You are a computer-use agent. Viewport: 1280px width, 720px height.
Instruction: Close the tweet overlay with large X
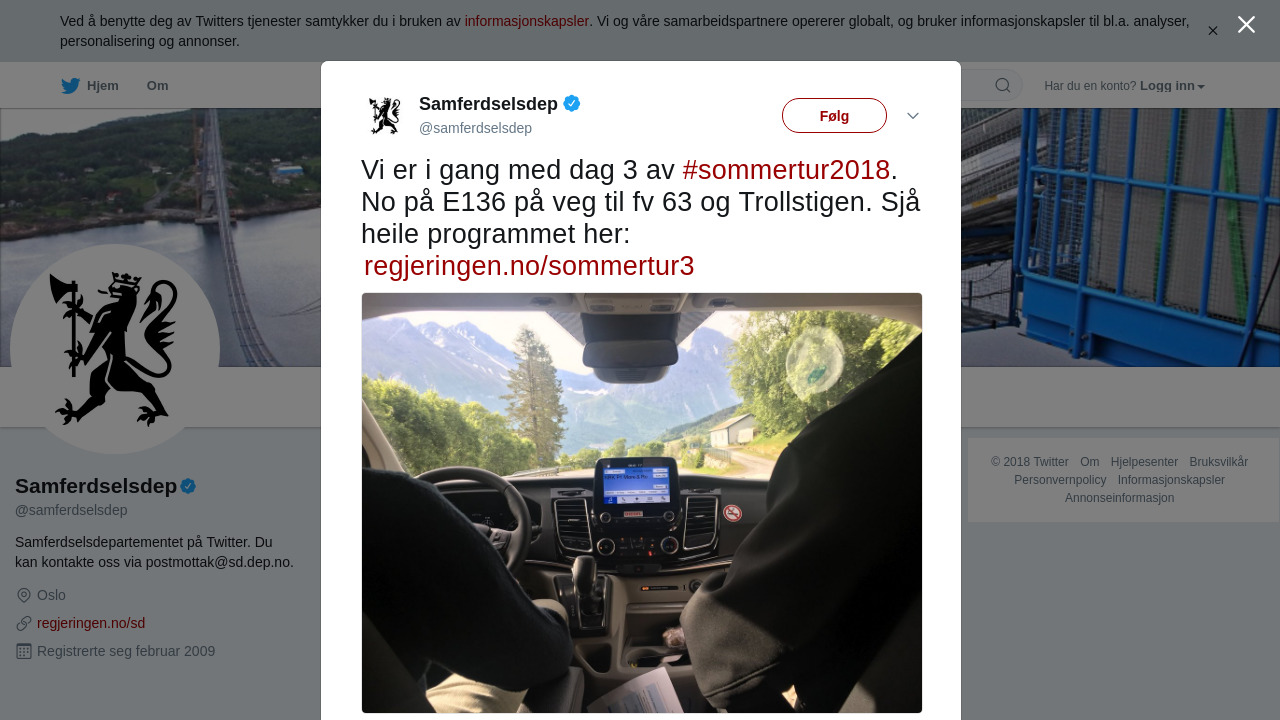tap(1246, 25)
